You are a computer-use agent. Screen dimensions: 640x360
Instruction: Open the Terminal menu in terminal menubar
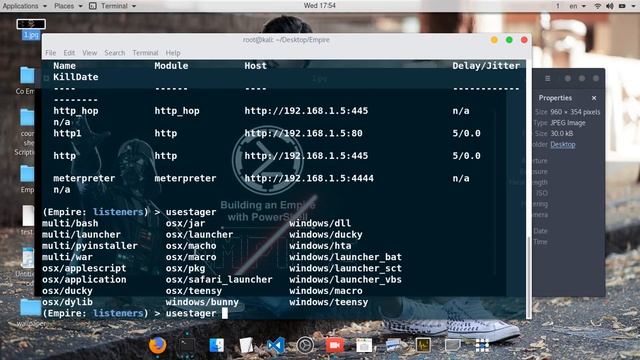pos(145,53)
